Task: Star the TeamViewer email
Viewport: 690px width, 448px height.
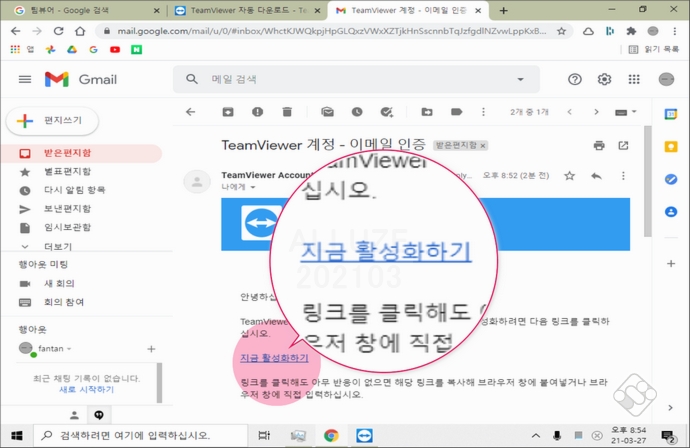Action: (569, 176)
